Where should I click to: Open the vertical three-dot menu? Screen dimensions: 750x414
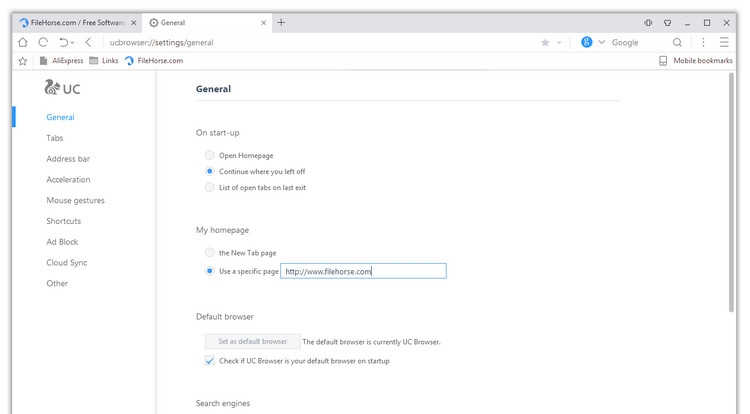coord(703,42)
